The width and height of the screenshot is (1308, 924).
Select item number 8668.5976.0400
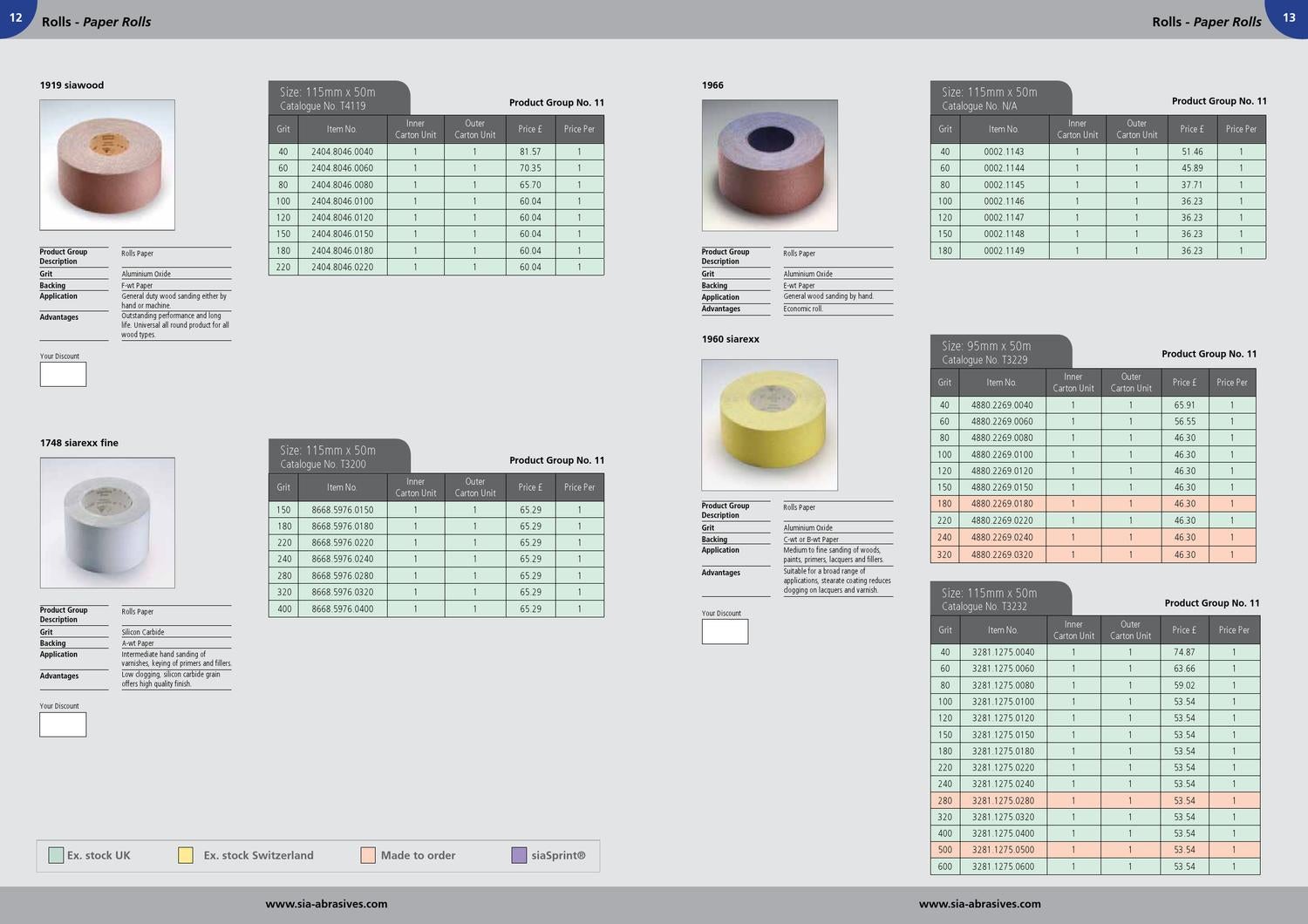tap(342, 608)
